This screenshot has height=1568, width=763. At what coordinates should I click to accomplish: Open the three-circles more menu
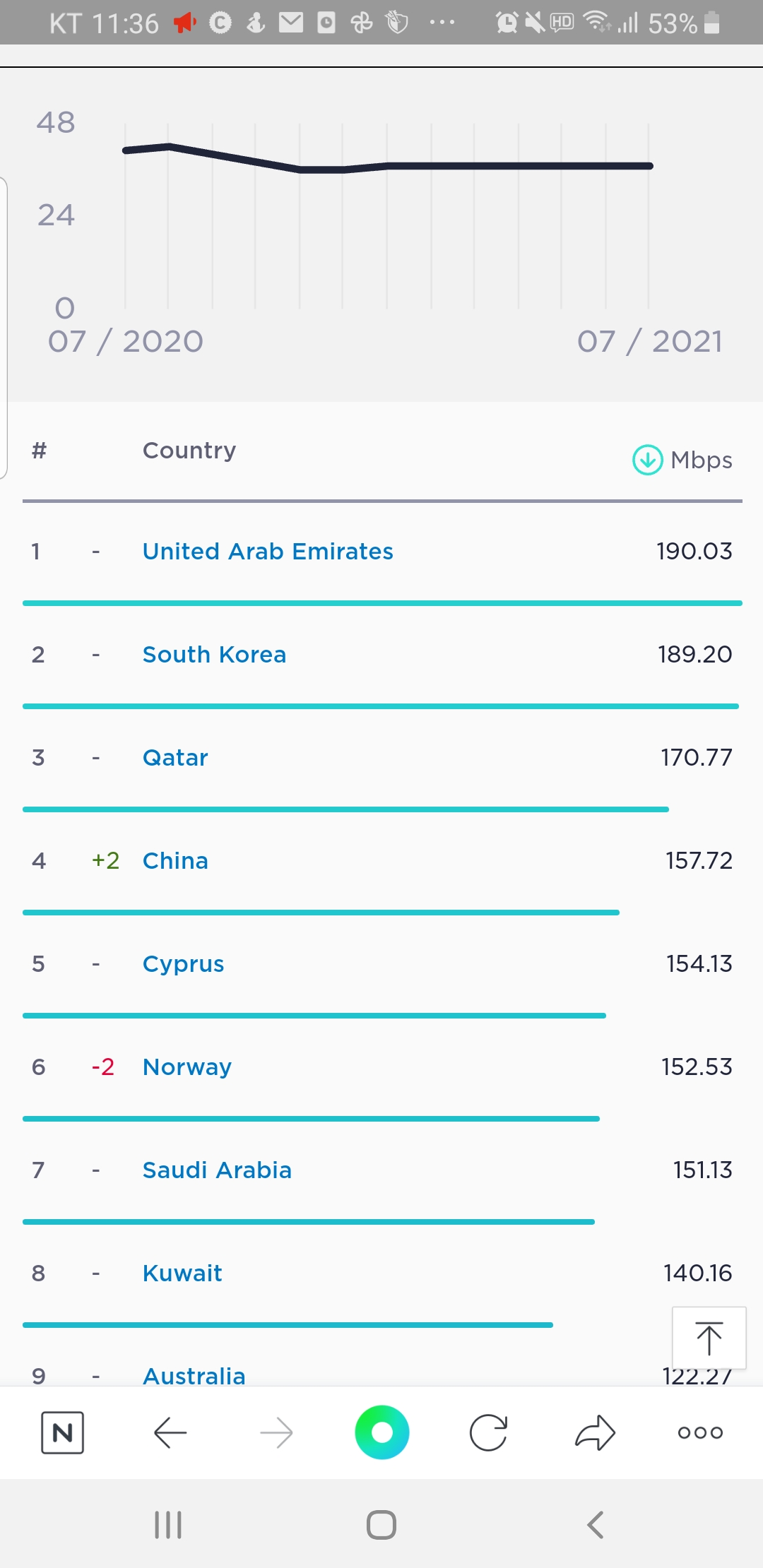[700, 1432]
